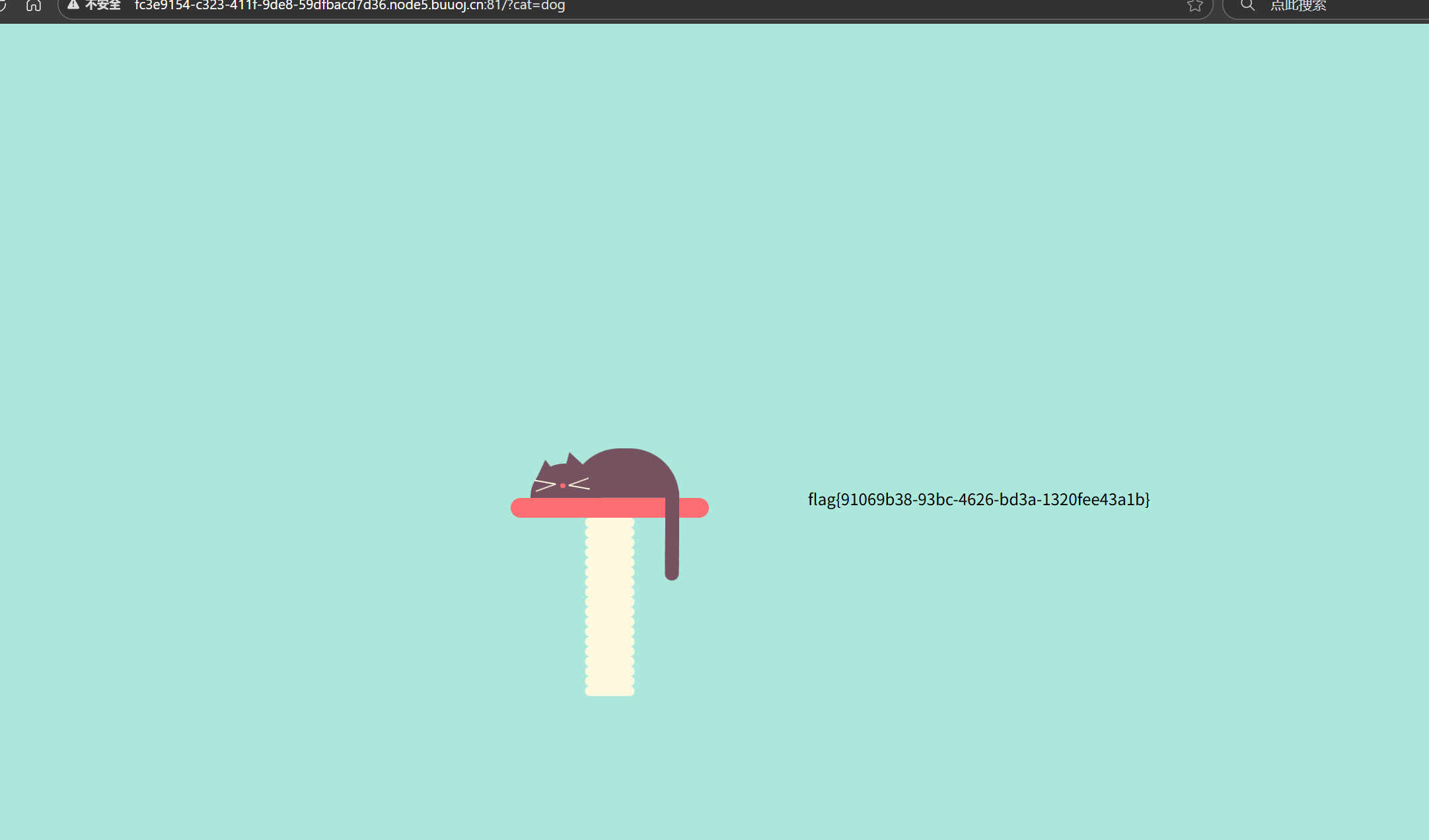
Task: Click the cat's rounded body
Action: [x=628, y=472]
